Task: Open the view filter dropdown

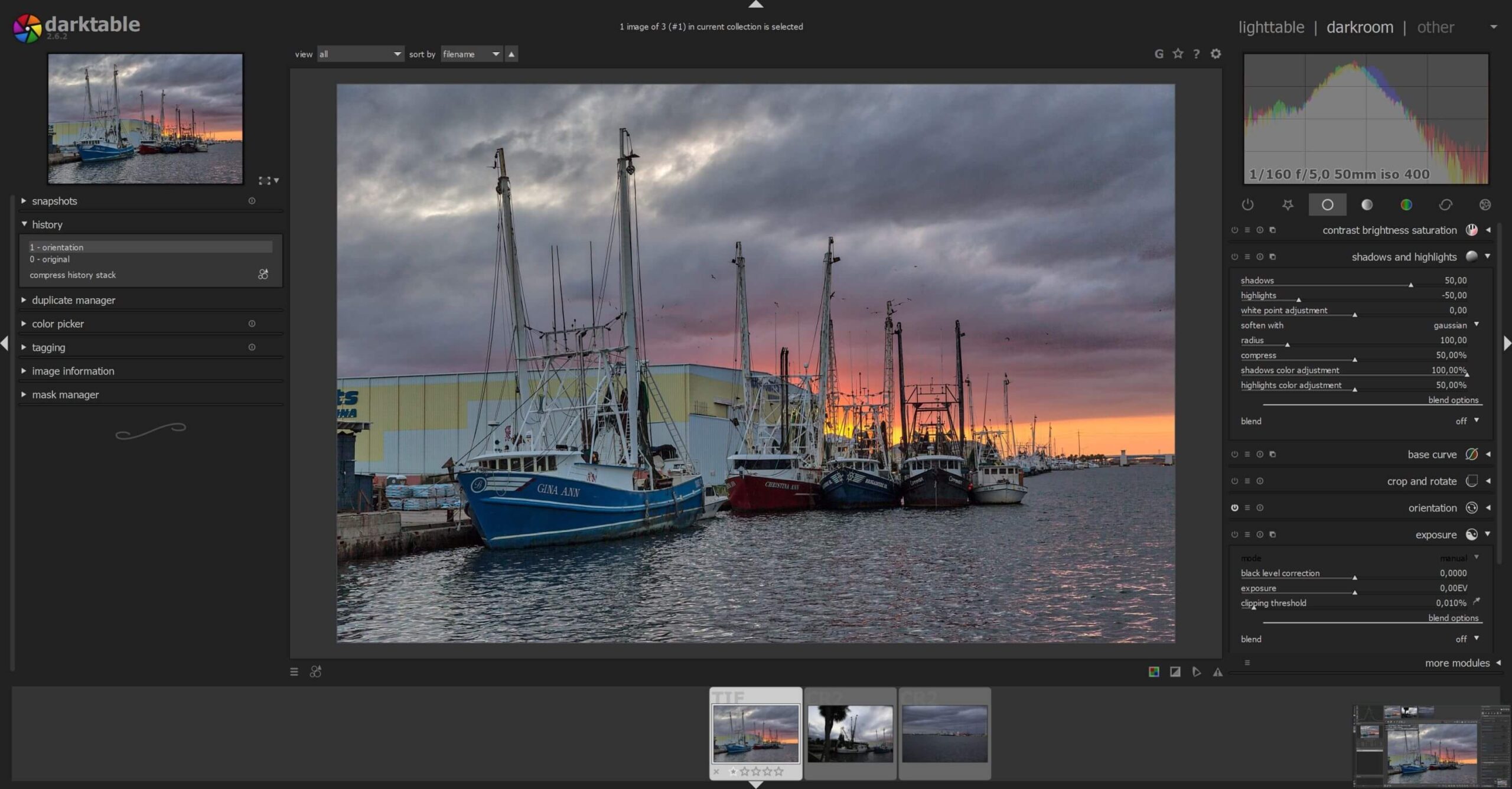Action: tap(360, 54)
